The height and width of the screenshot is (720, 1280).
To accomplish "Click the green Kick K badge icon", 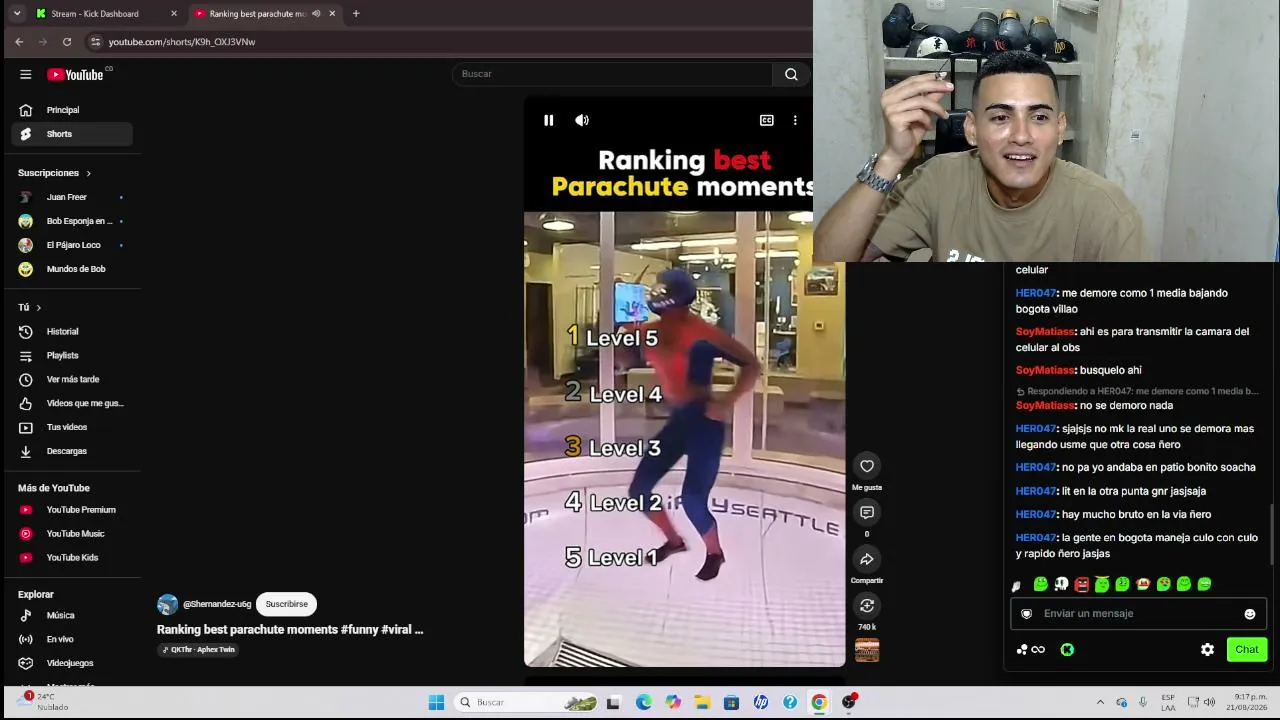I will pyautogui.click(x=1067, y=650).
